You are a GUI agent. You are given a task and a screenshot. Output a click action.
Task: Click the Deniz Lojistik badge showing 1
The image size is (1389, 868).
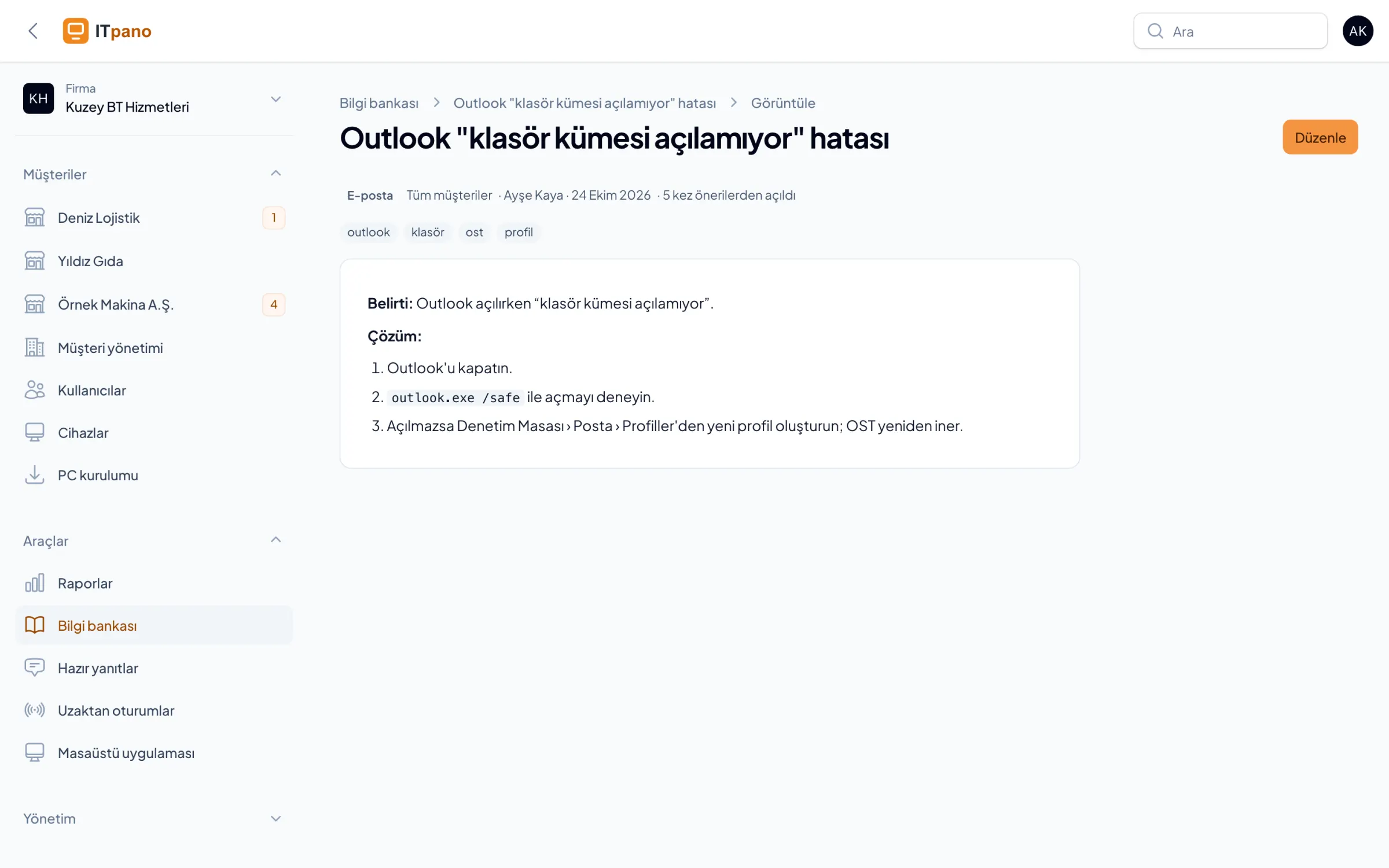tap(274, 218)
